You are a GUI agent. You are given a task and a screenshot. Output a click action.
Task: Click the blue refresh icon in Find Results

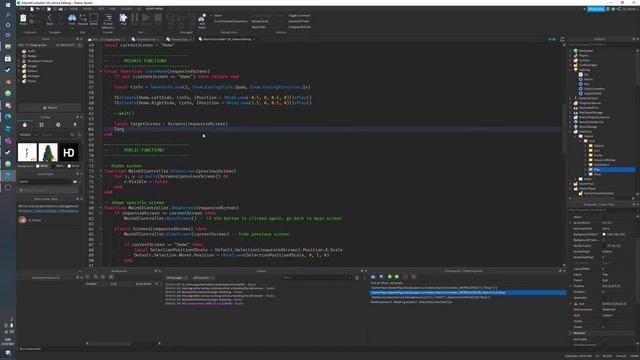[x=381, y=277]
